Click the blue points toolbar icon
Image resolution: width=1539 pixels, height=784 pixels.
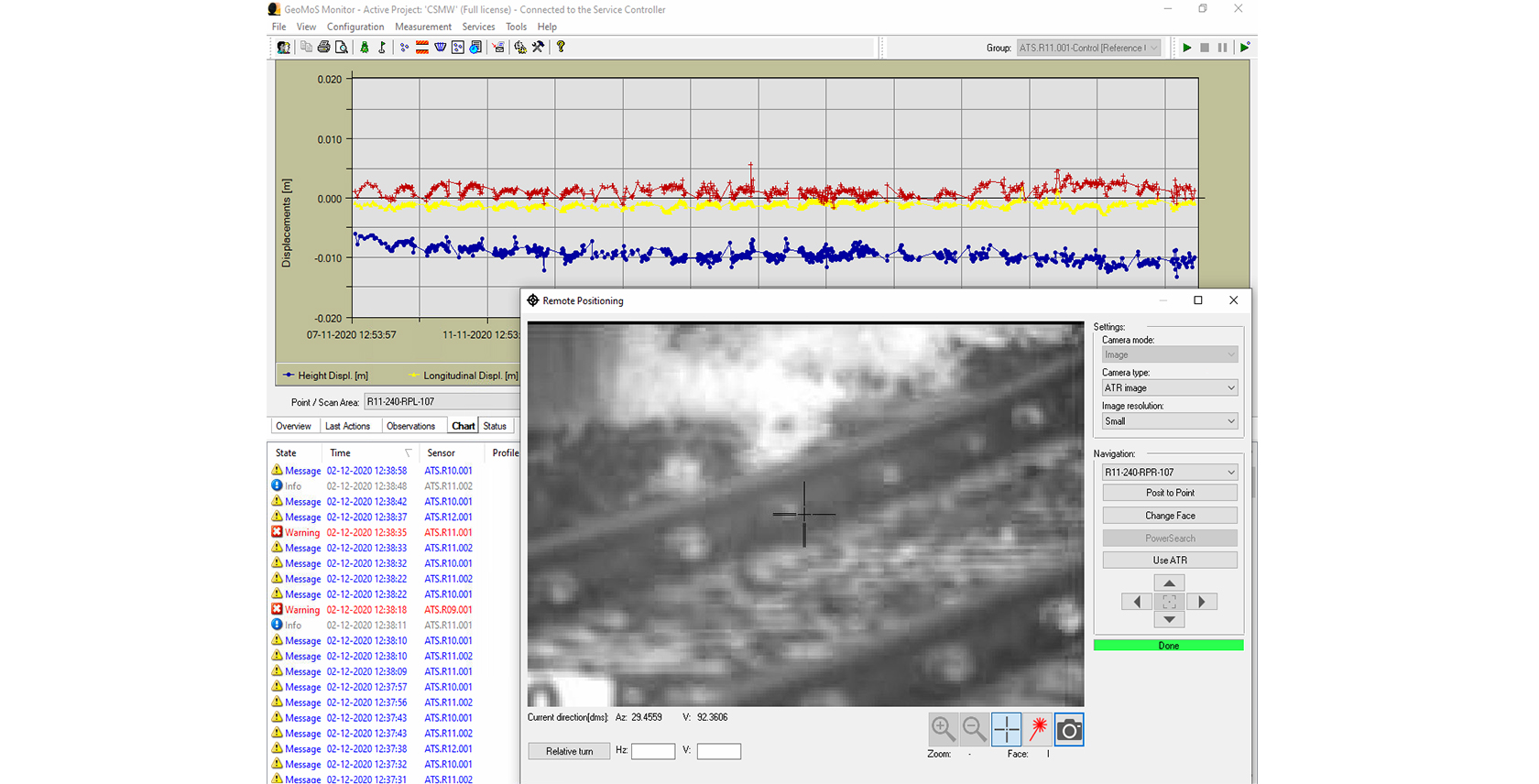(404, 48)
